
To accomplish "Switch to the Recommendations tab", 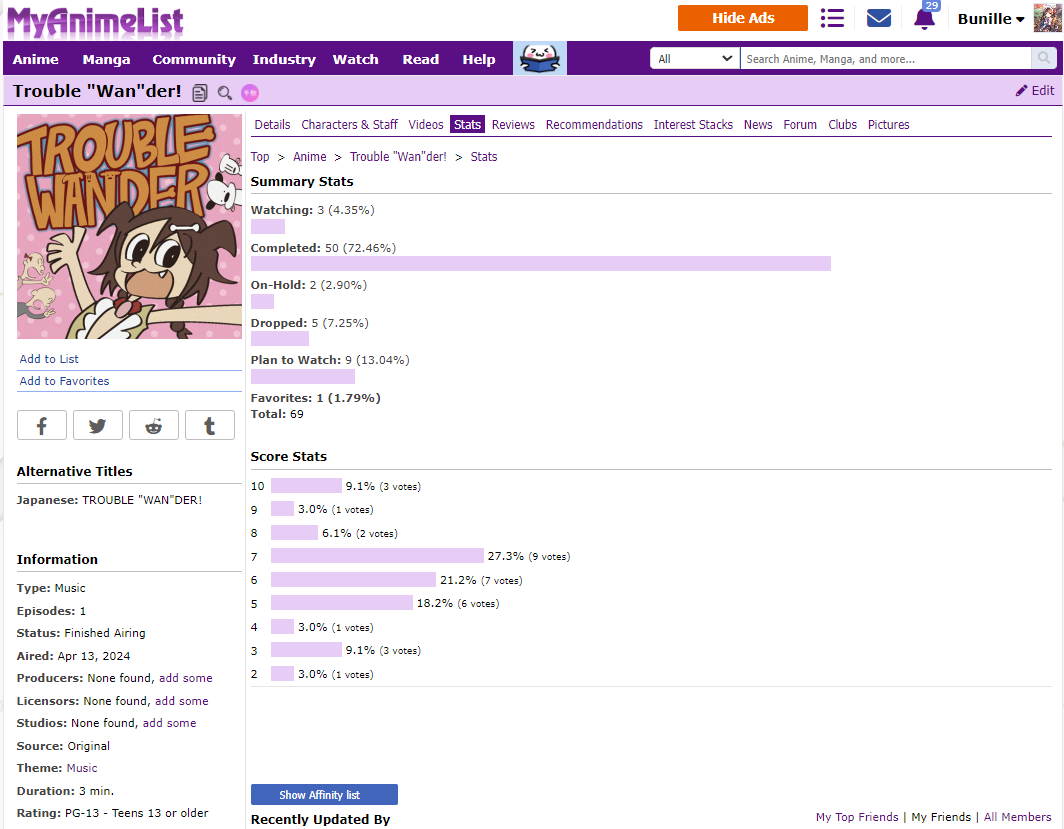I will pos(594,125).
